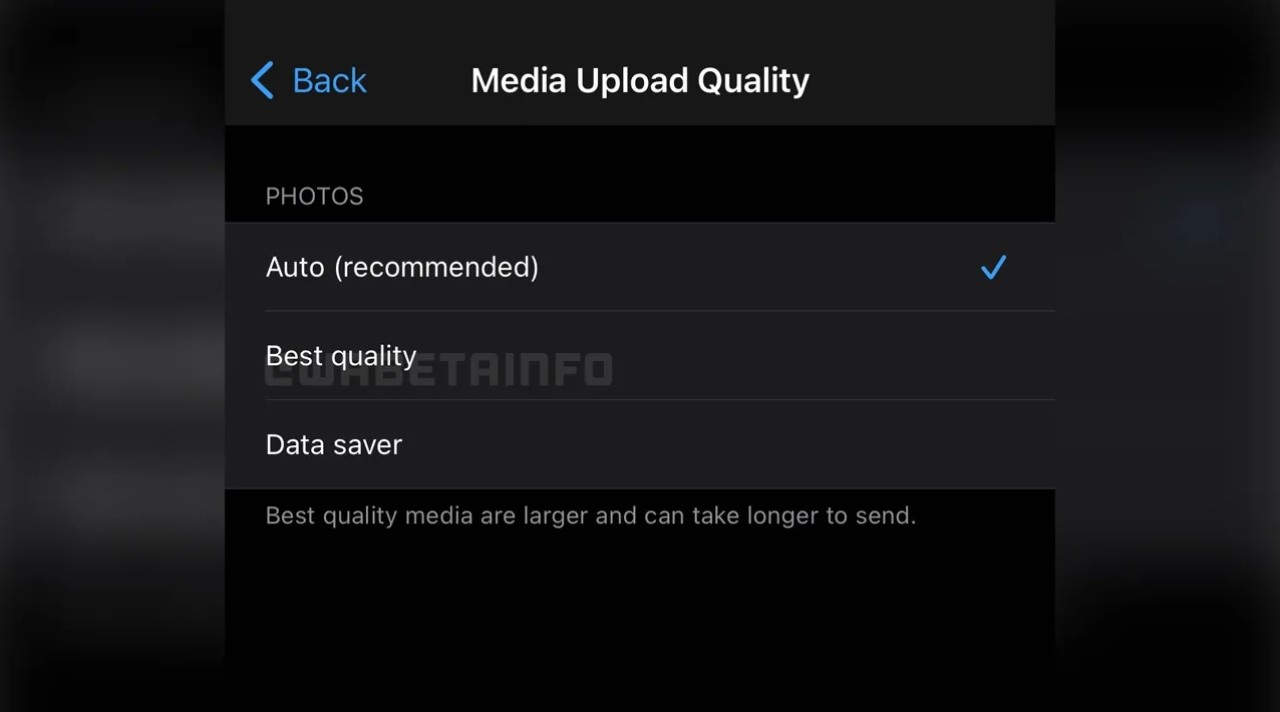Viewport: 1280px width, 712px height.
Task: Choose the "Best quality" upload option
Action: click(640, 356)
